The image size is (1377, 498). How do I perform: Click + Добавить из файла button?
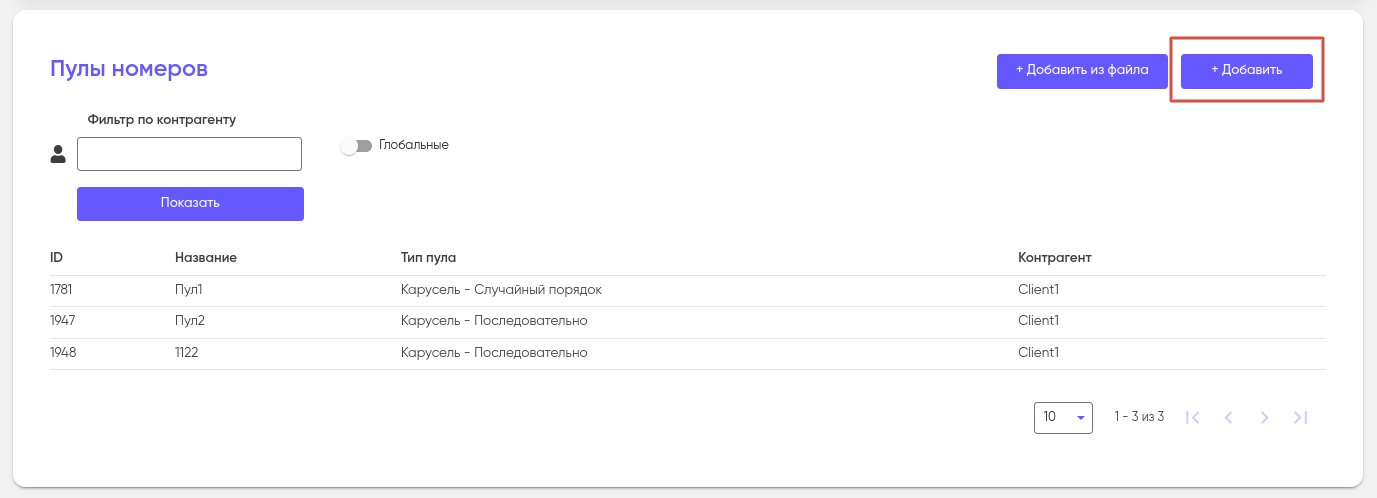coord(1082,71)
